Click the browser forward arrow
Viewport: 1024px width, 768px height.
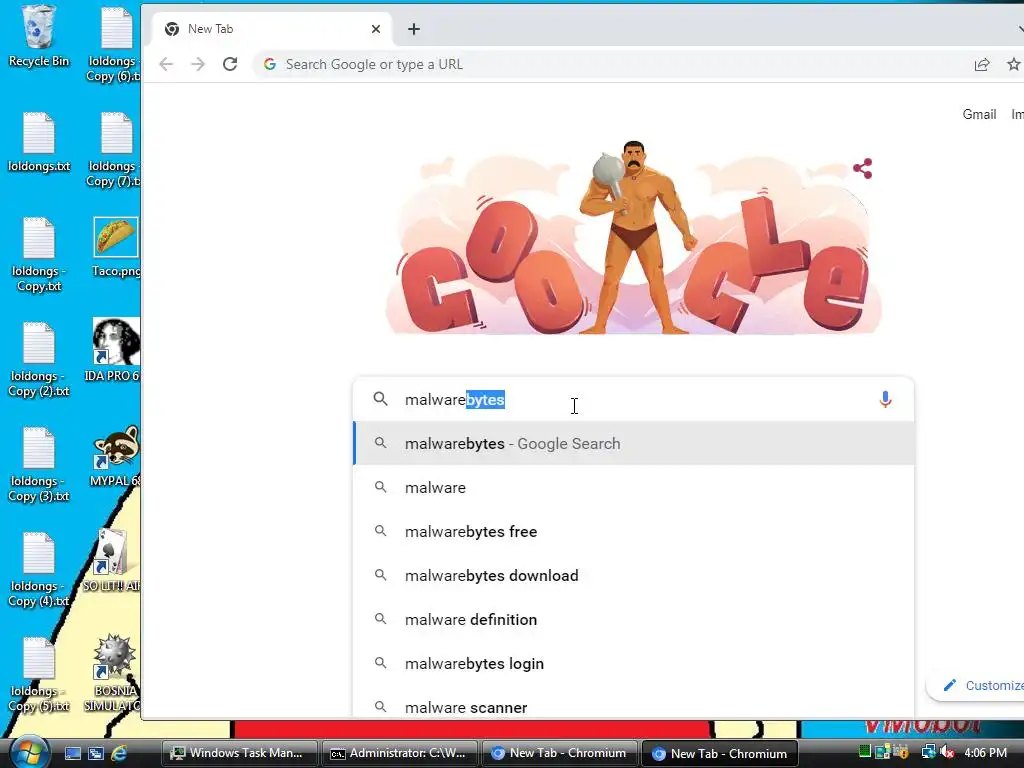(198, 64)
